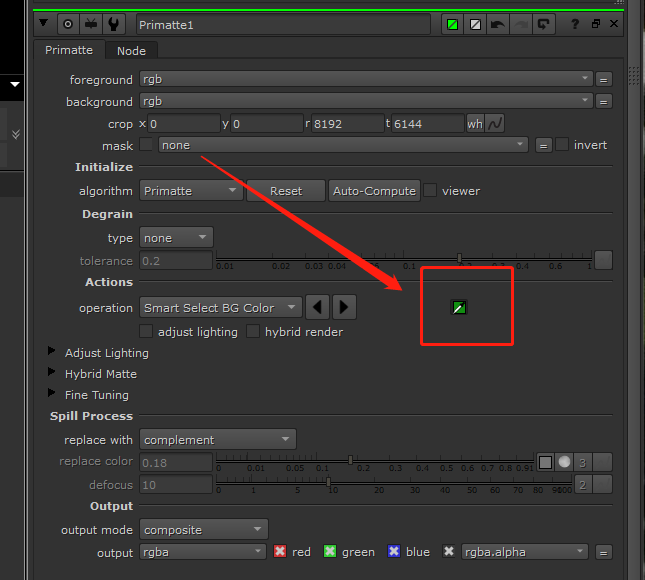Image resolution: width=645 pixels, height=580 pixels.
Task: Expand the Hybrid Matte group
Action: (x=51, y=372)
